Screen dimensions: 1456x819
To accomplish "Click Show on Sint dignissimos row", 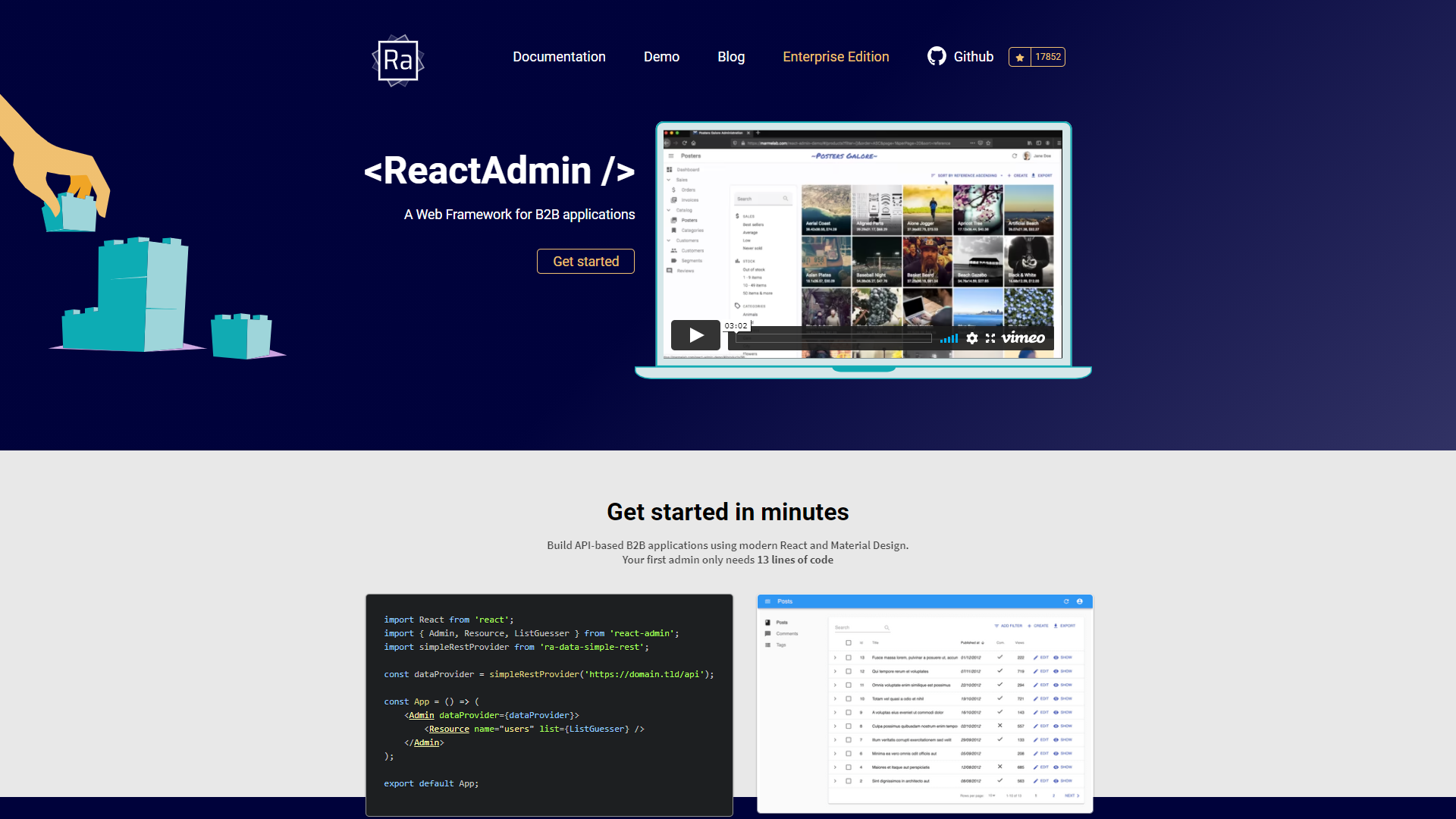I will (x=1063, y=780).
